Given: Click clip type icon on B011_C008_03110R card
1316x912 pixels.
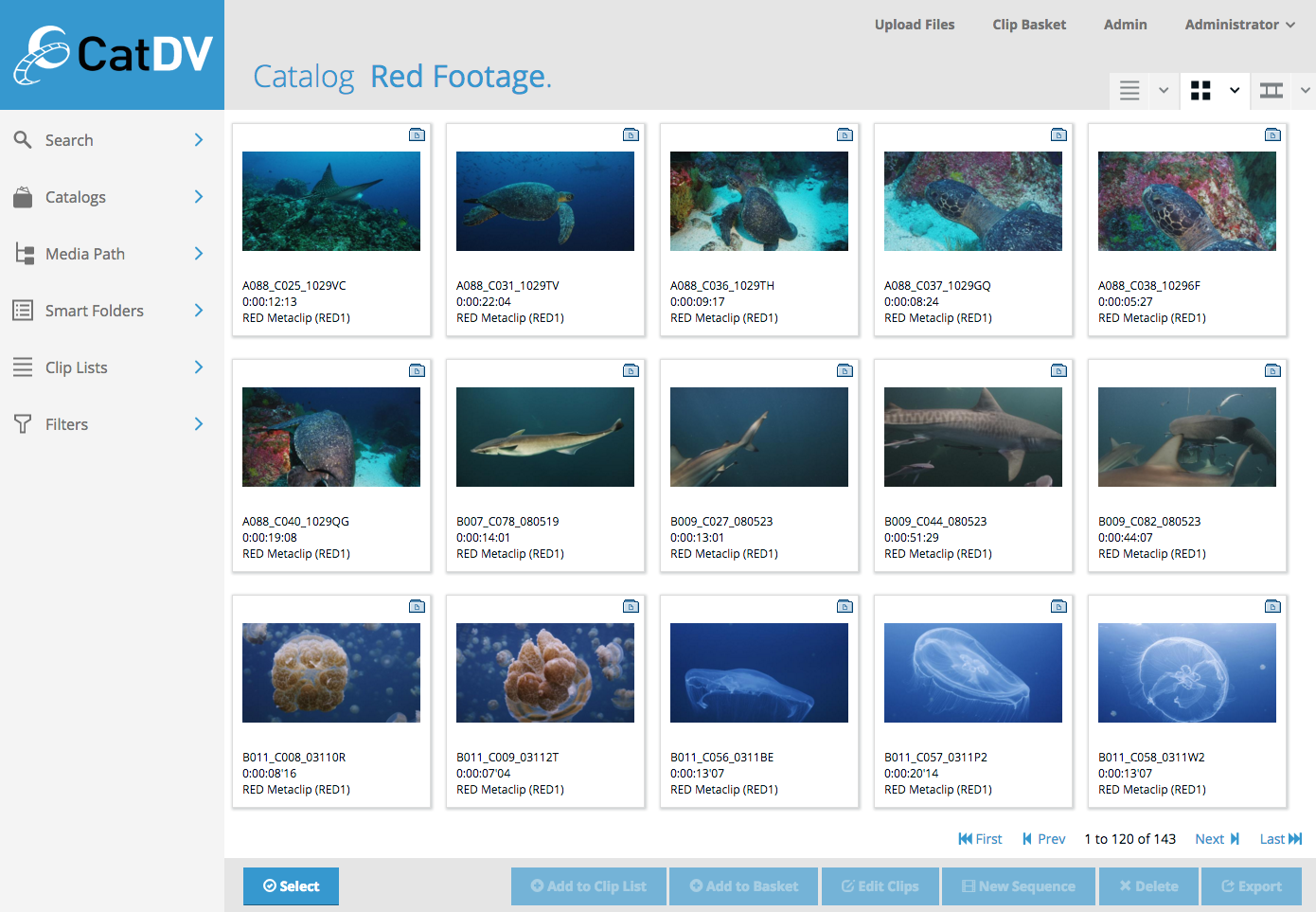Looking at the screenshot, I should 417,607.
